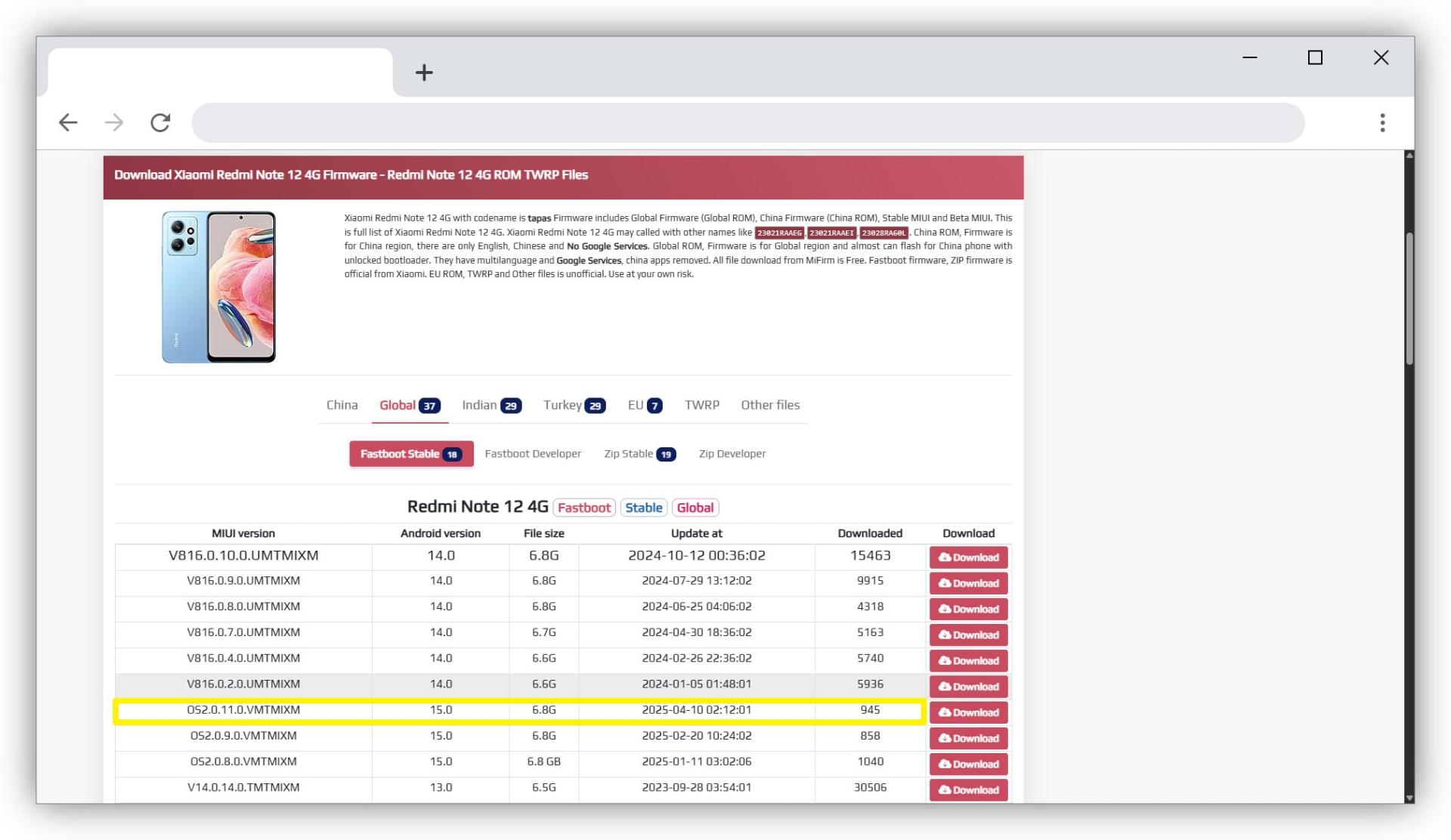Select the EU firmware tab

pyautogui.click(x=645, y=405)
